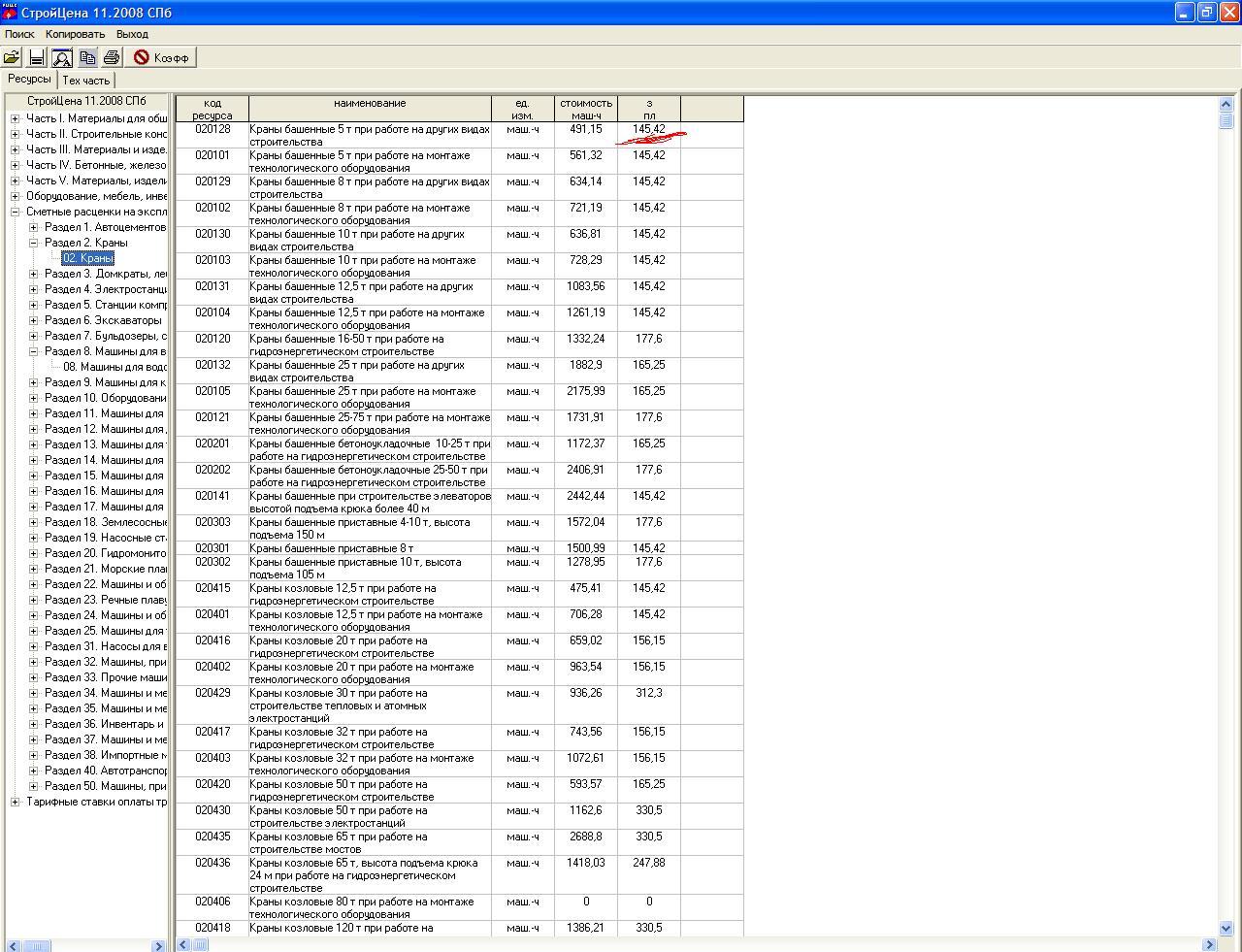Click table vertical scrollbar down arrow
The height and width of the screenshot is (952, 1242).
pos(1225,928)
